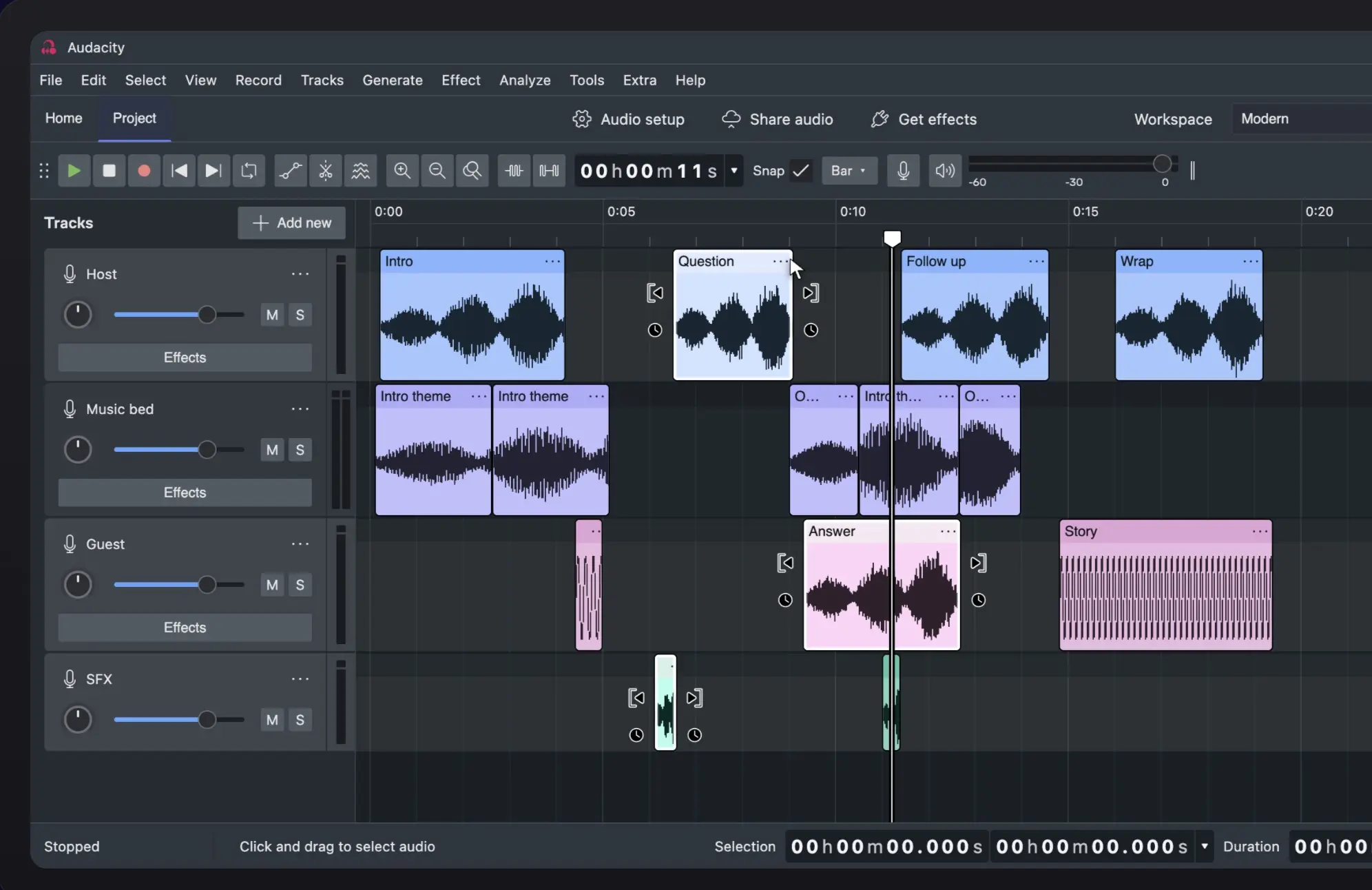The width and height of the screenshot is (1372, 890).
Task: Open Host track options menu dots
Action: coord(300,274)
